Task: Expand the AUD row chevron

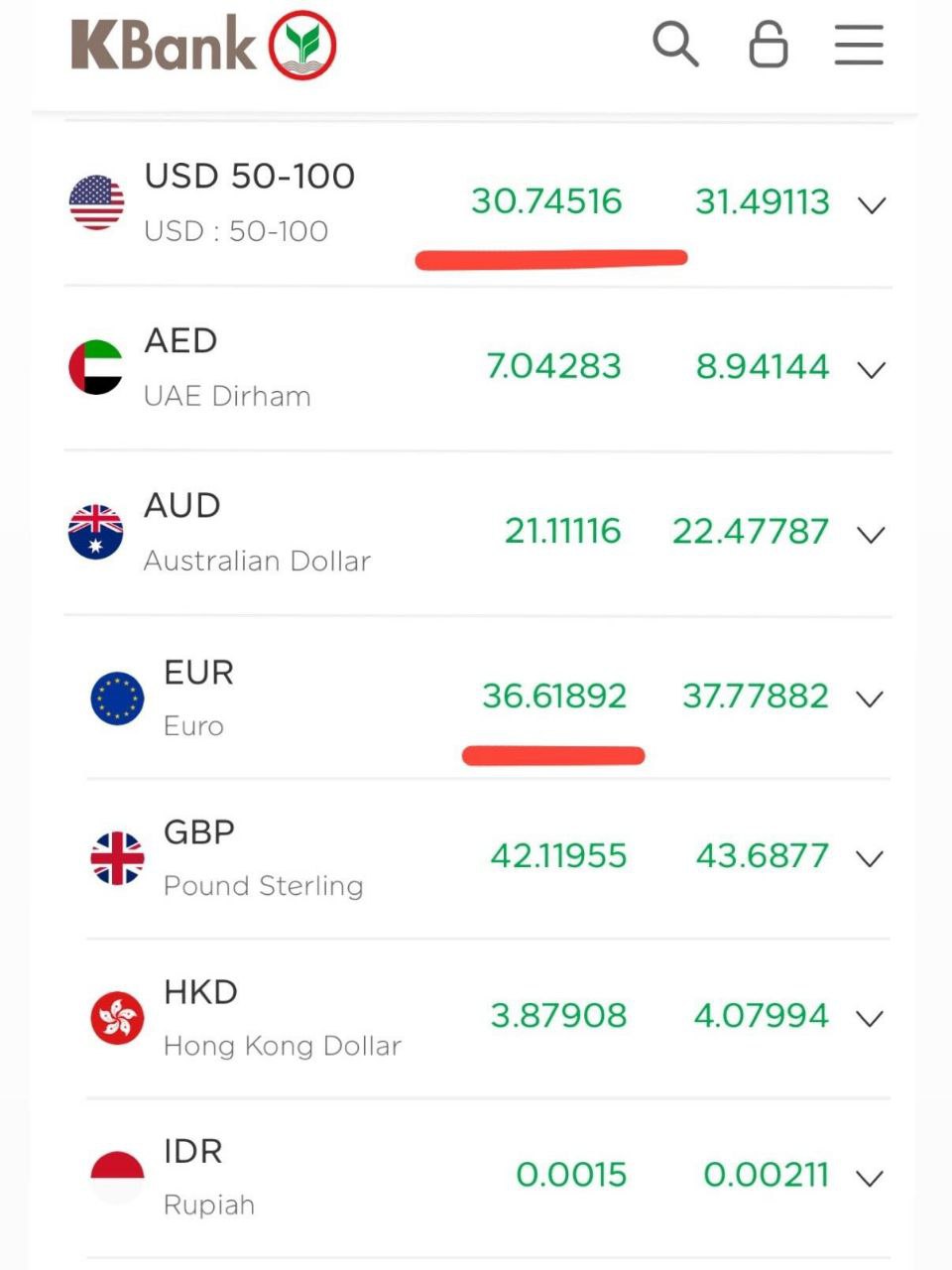Action: (x=872, y=535)
